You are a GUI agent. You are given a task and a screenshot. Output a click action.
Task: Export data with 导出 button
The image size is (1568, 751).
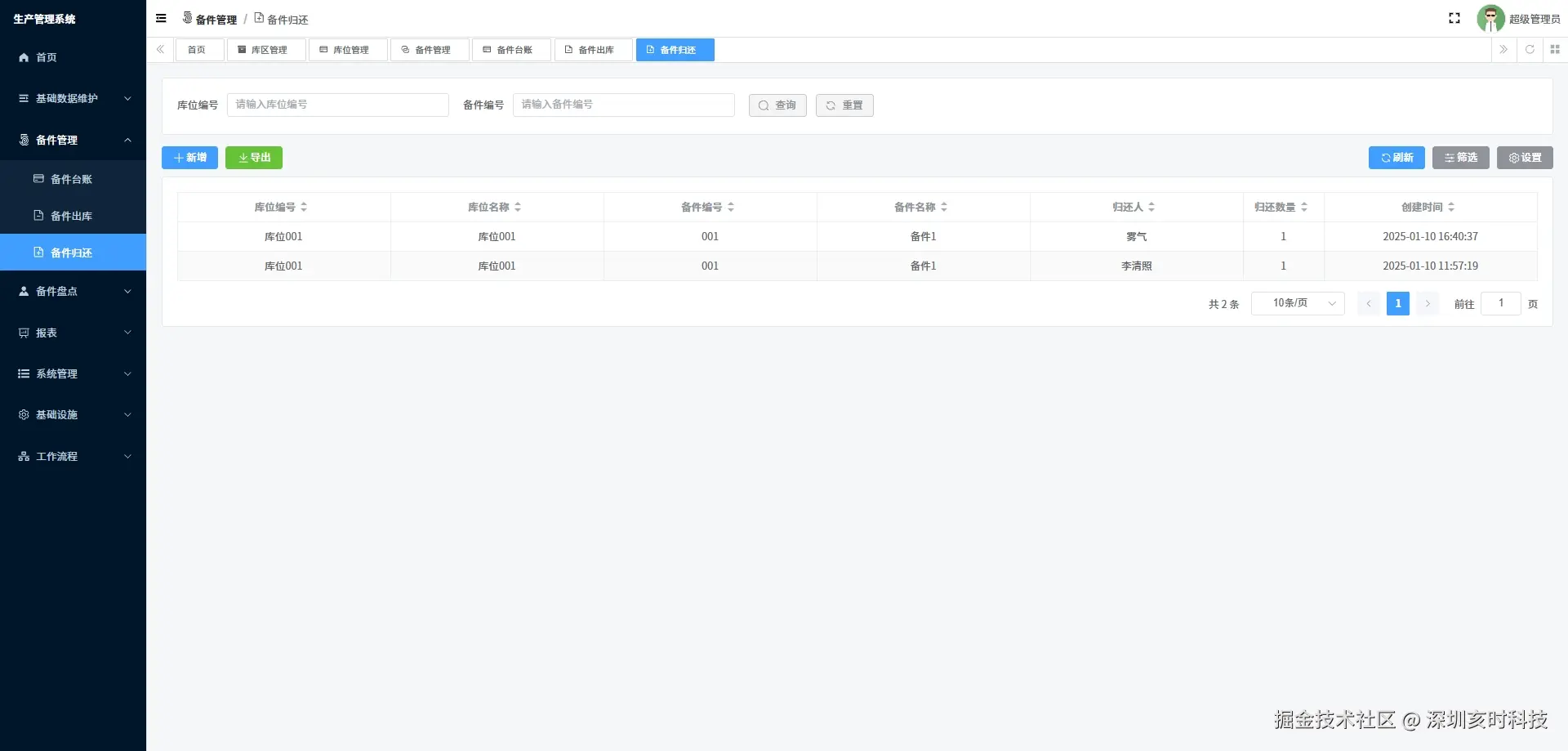point(254,158)
